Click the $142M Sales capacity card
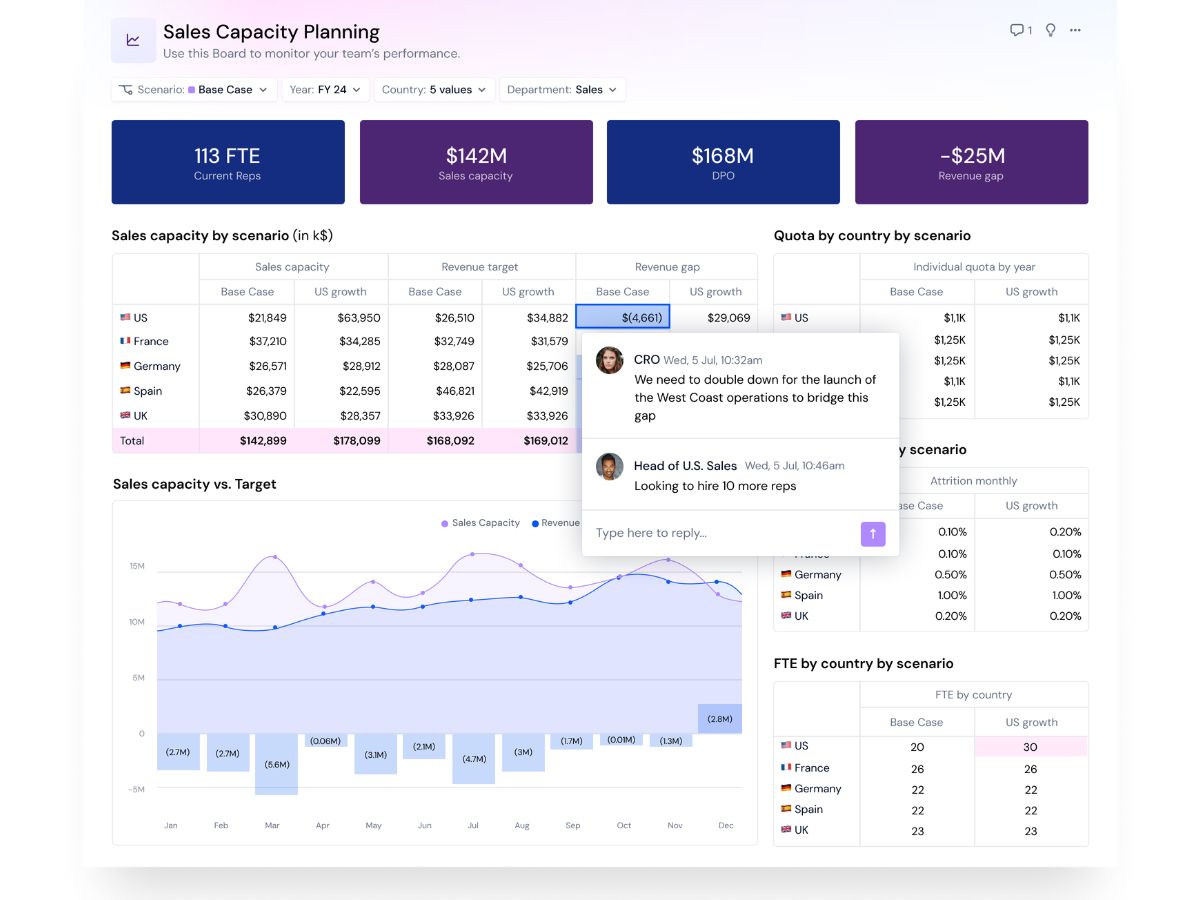Viewport: 1200px width, 900px height. [476, 162]
